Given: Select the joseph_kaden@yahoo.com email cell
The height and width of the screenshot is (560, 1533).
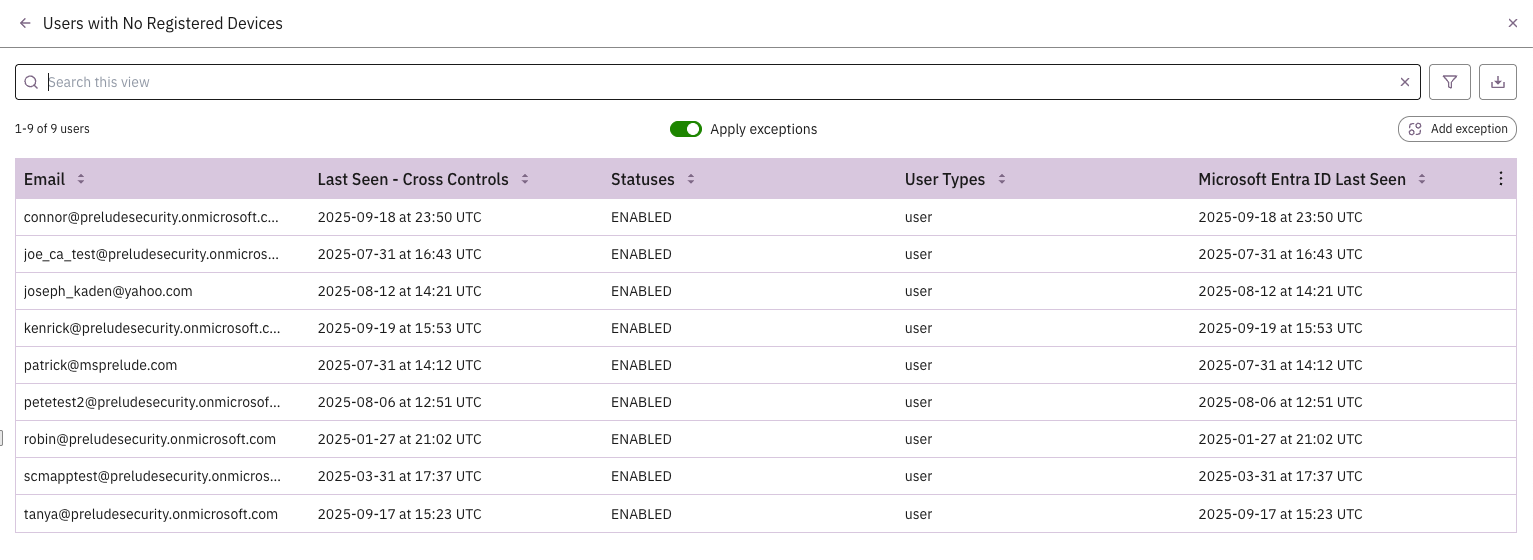Looking at the screenshot, I should [x=108, y=291].
